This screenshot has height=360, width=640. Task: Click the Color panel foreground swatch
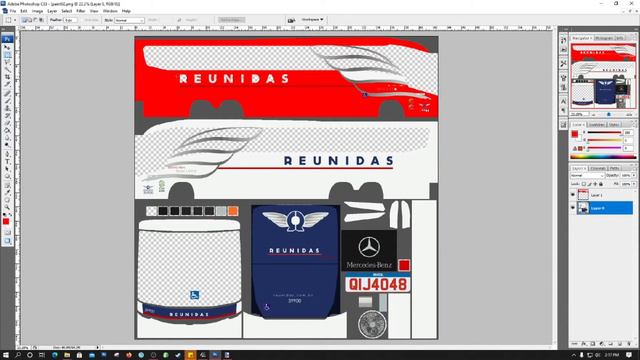click(x=575, y=134)
